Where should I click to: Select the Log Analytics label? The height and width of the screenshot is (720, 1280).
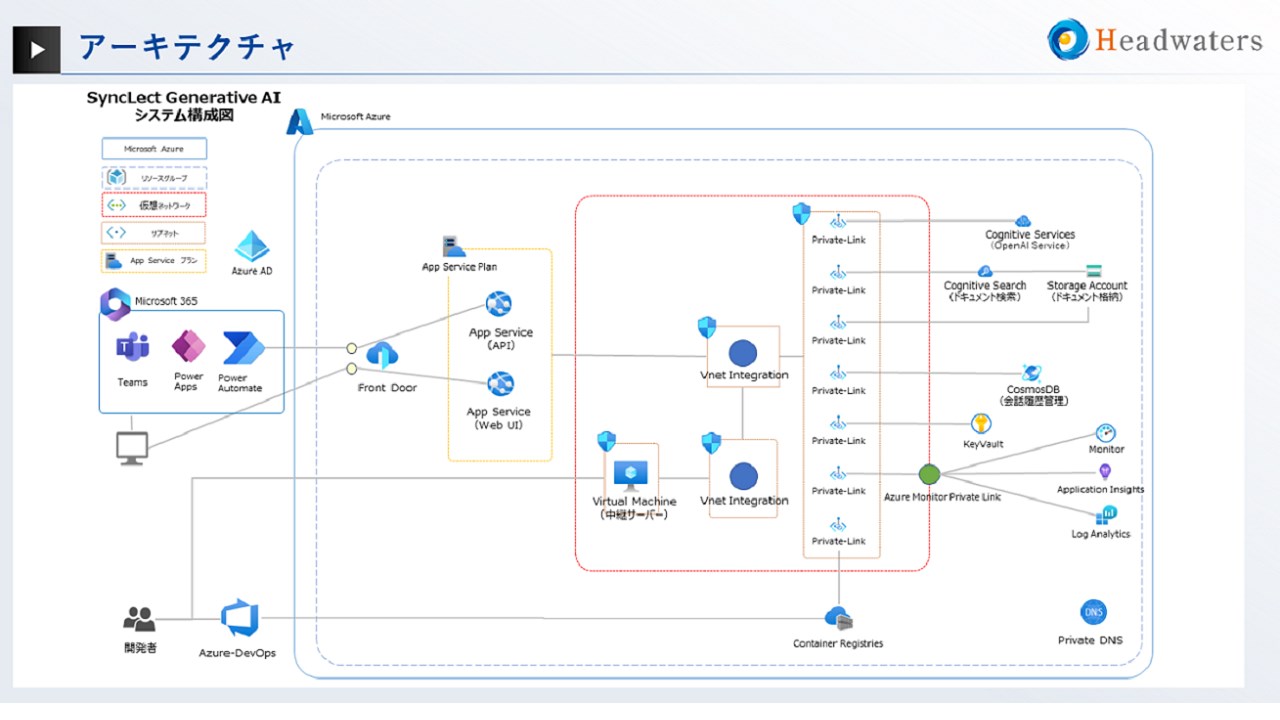[1101, 534]
